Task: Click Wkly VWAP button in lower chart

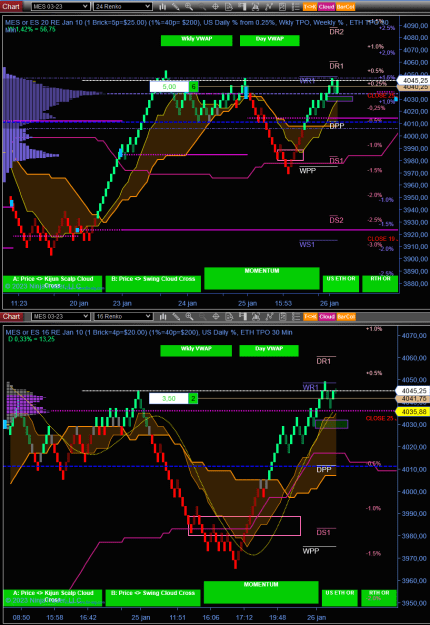Action: [x=196, y=350]
